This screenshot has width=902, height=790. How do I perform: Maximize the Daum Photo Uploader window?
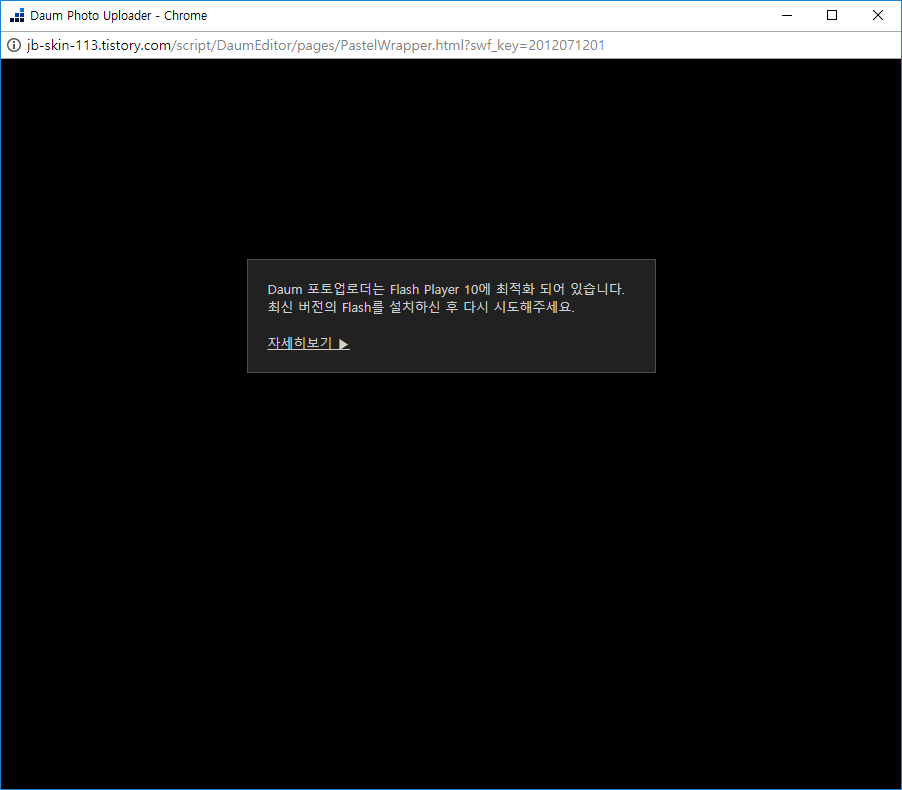click(x=832, y=16)
